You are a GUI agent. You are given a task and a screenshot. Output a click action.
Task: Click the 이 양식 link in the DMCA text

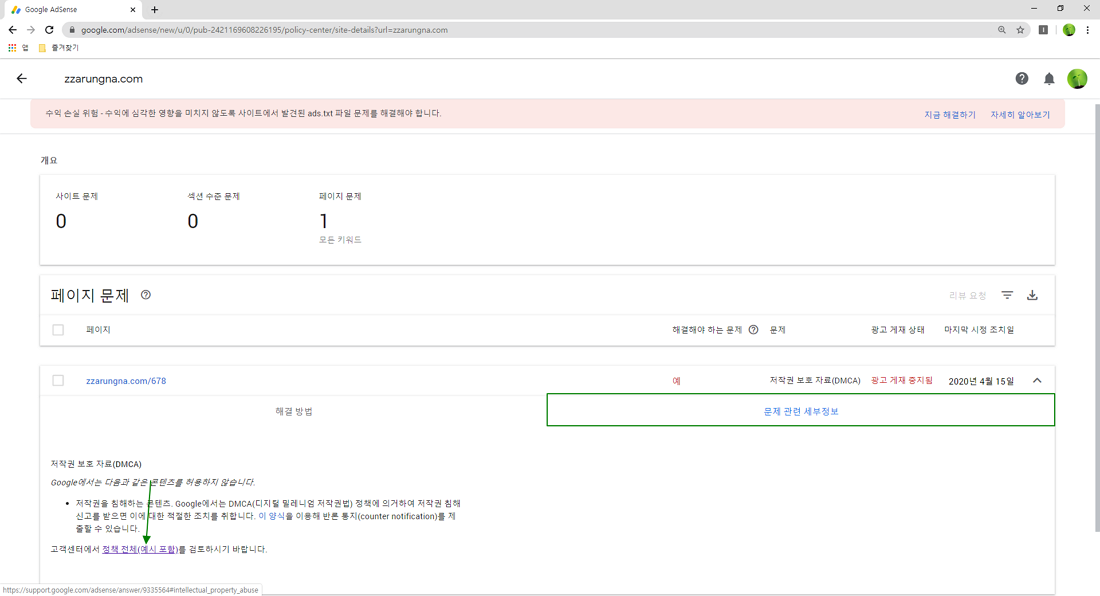click(x=271, y=516)
